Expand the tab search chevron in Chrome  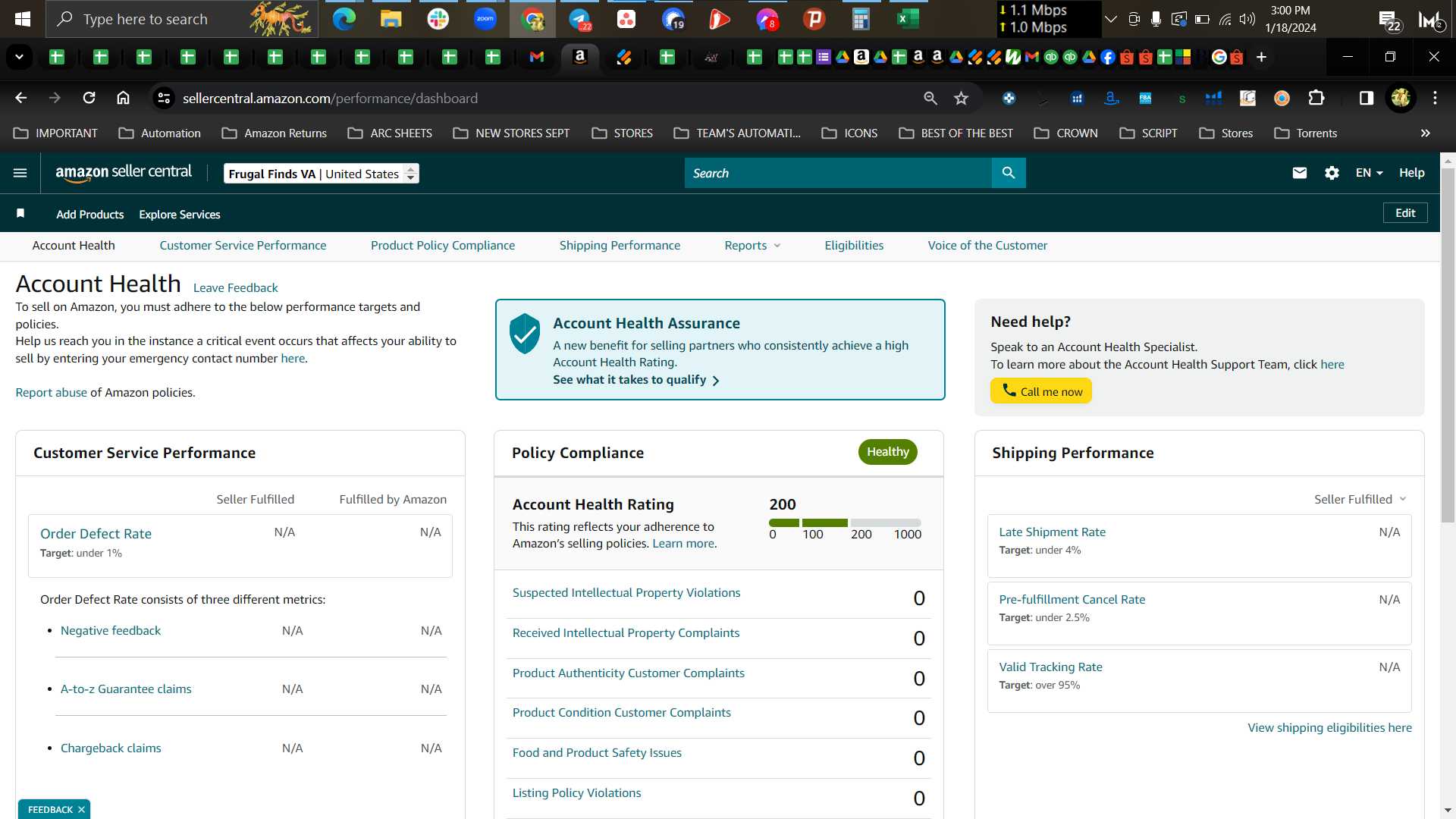click(19, 57)
